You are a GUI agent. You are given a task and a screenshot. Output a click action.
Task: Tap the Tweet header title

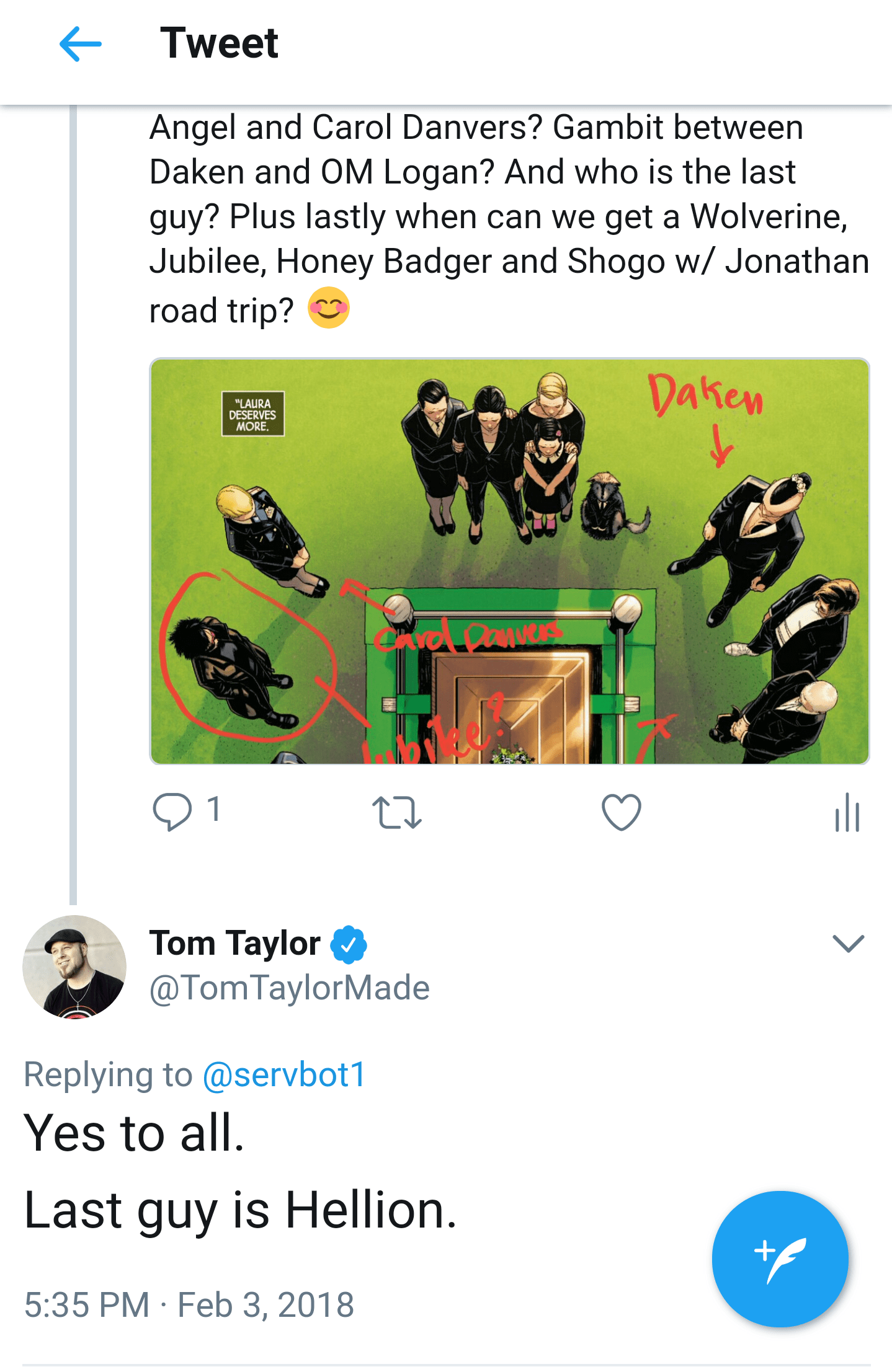[219, 43]
